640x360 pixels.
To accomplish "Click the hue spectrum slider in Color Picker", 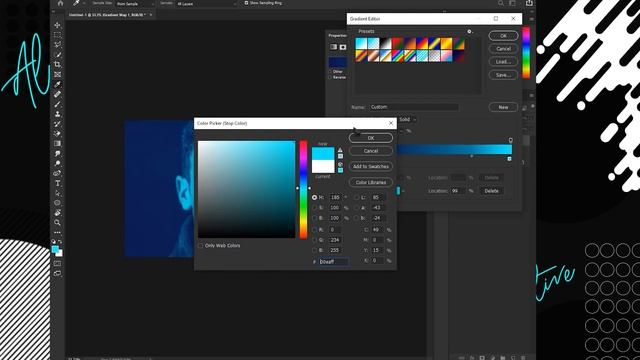I will click(303, 189).
